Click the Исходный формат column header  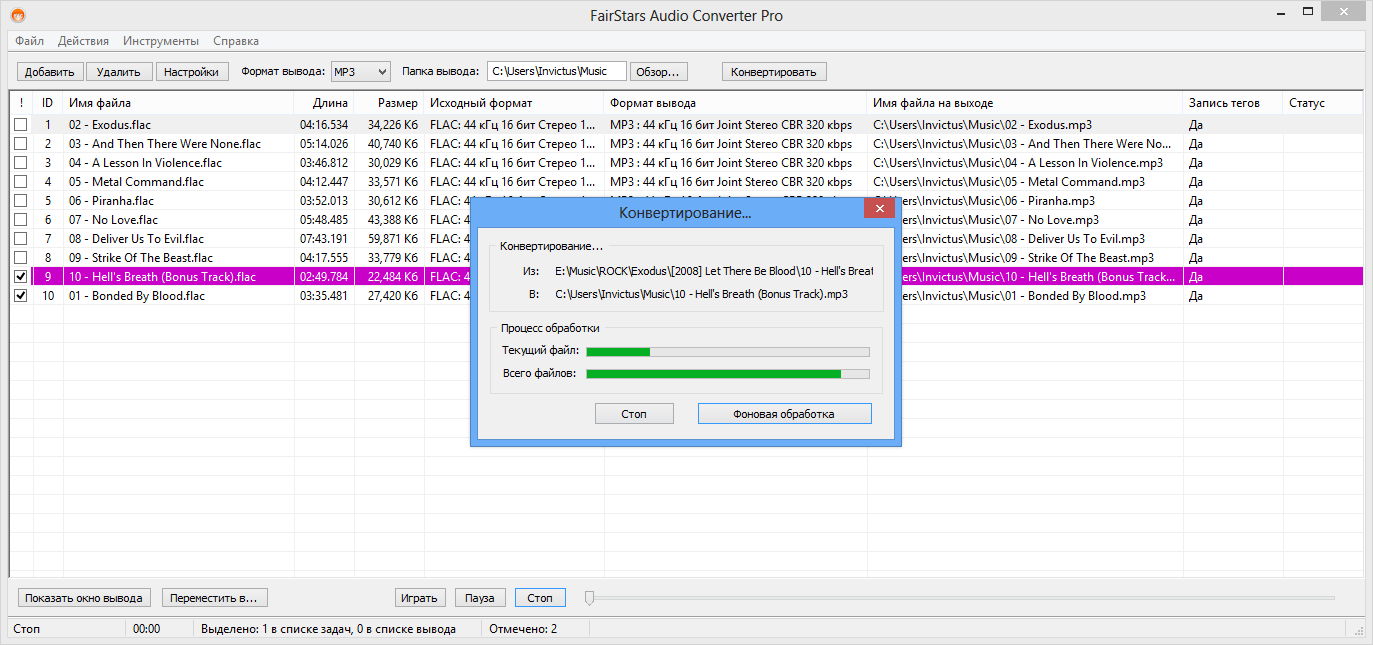tap(514, 103)
